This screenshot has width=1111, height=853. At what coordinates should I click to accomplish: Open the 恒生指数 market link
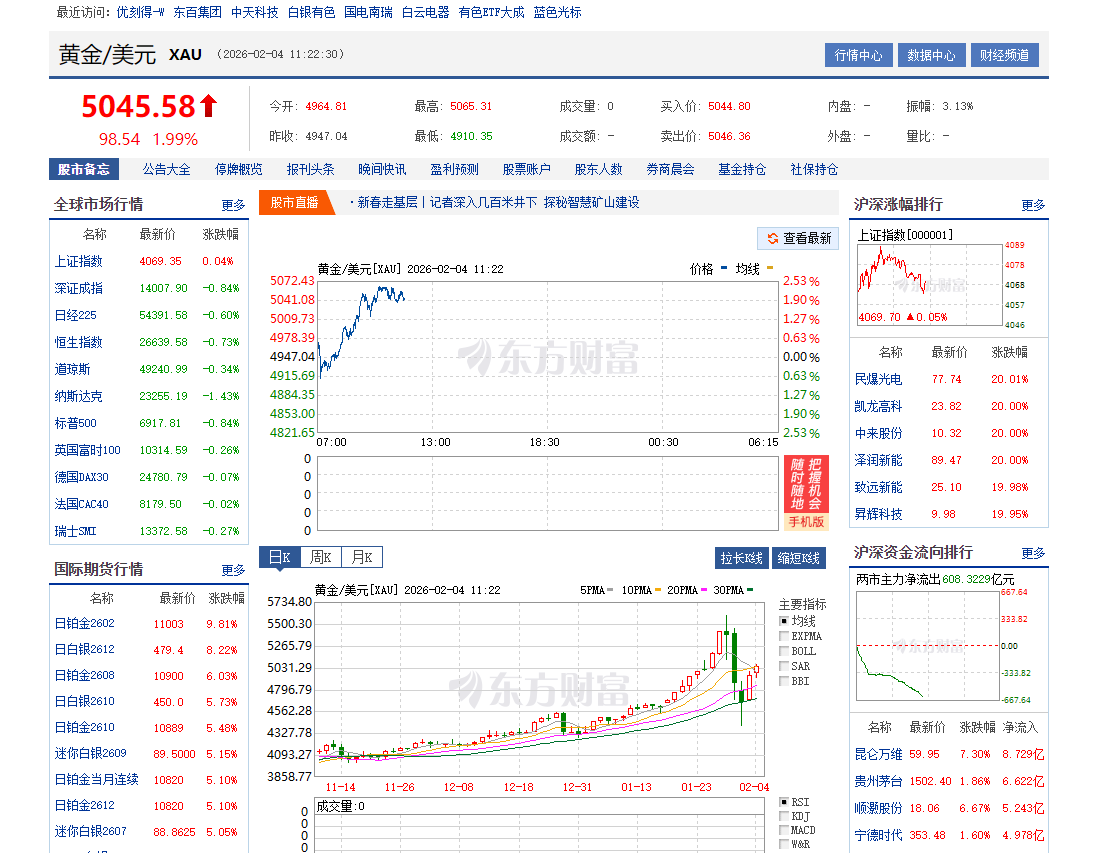point(79,342)
